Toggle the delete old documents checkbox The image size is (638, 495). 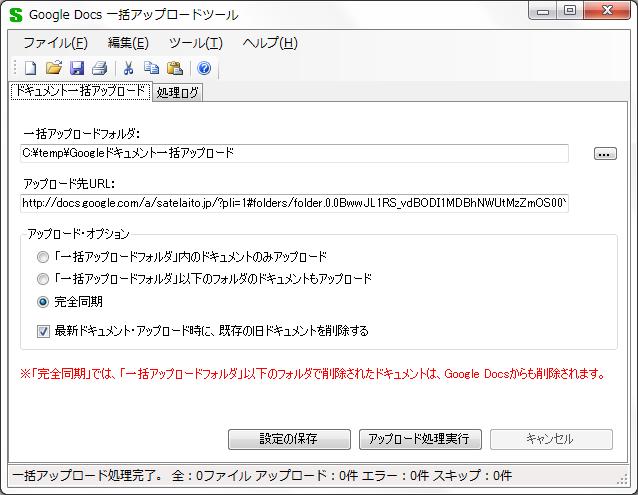43,331
